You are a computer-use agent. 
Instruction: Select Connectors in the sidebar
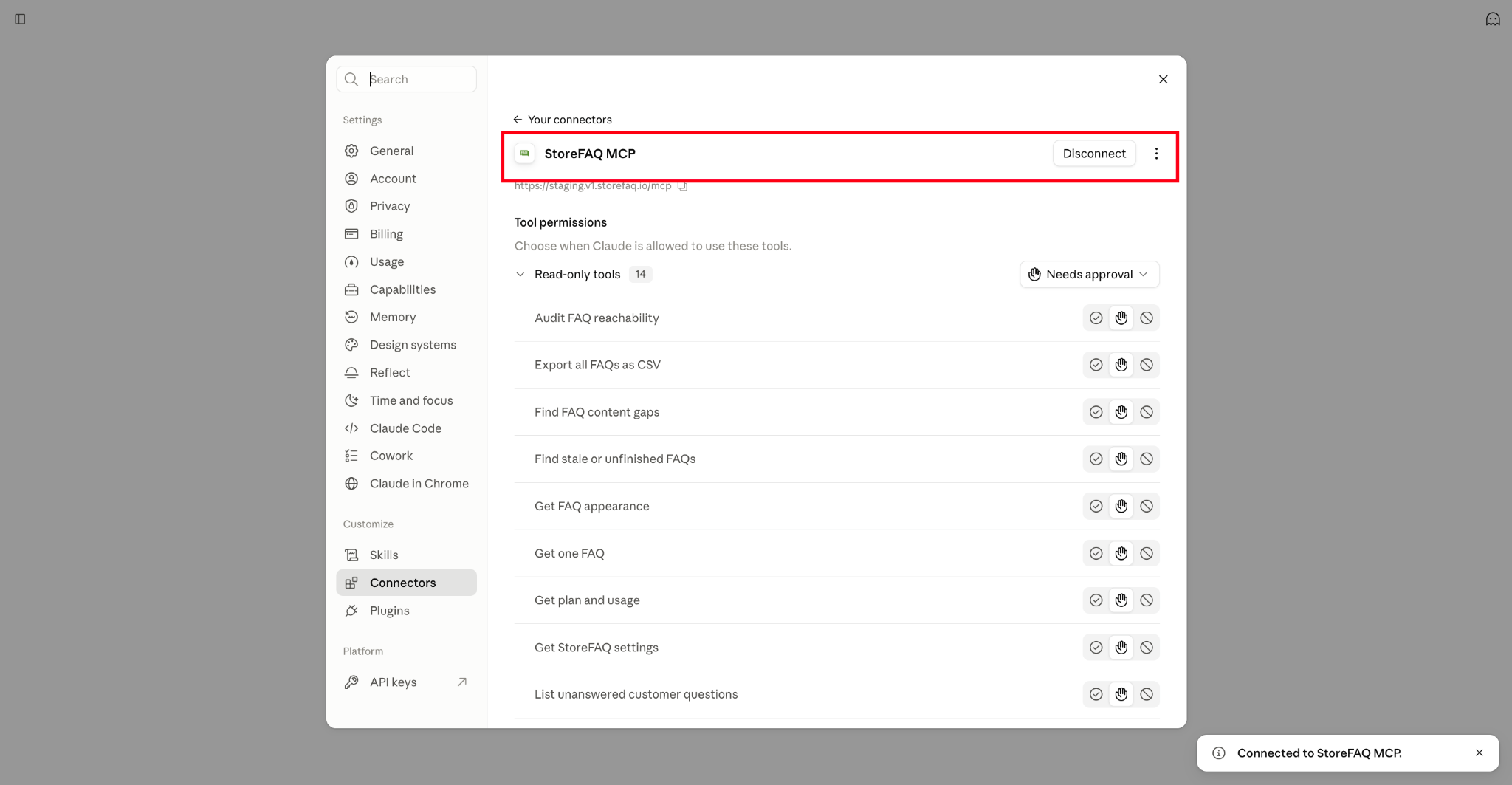pyautogui.click(x=406, y=583)
